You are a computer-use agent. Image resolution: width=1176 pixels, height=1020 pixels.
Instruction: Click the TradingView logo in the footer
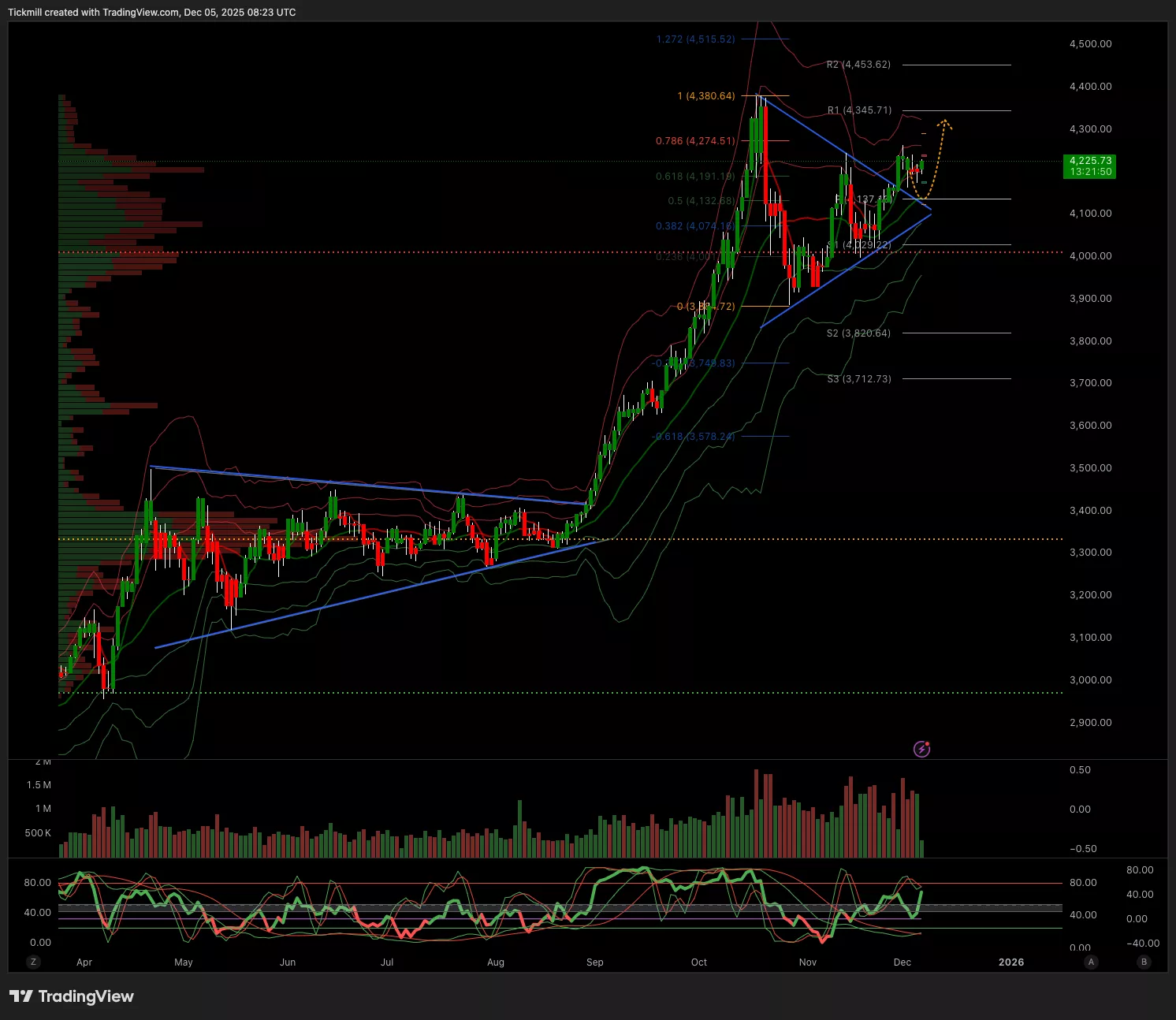coord(72,996)
